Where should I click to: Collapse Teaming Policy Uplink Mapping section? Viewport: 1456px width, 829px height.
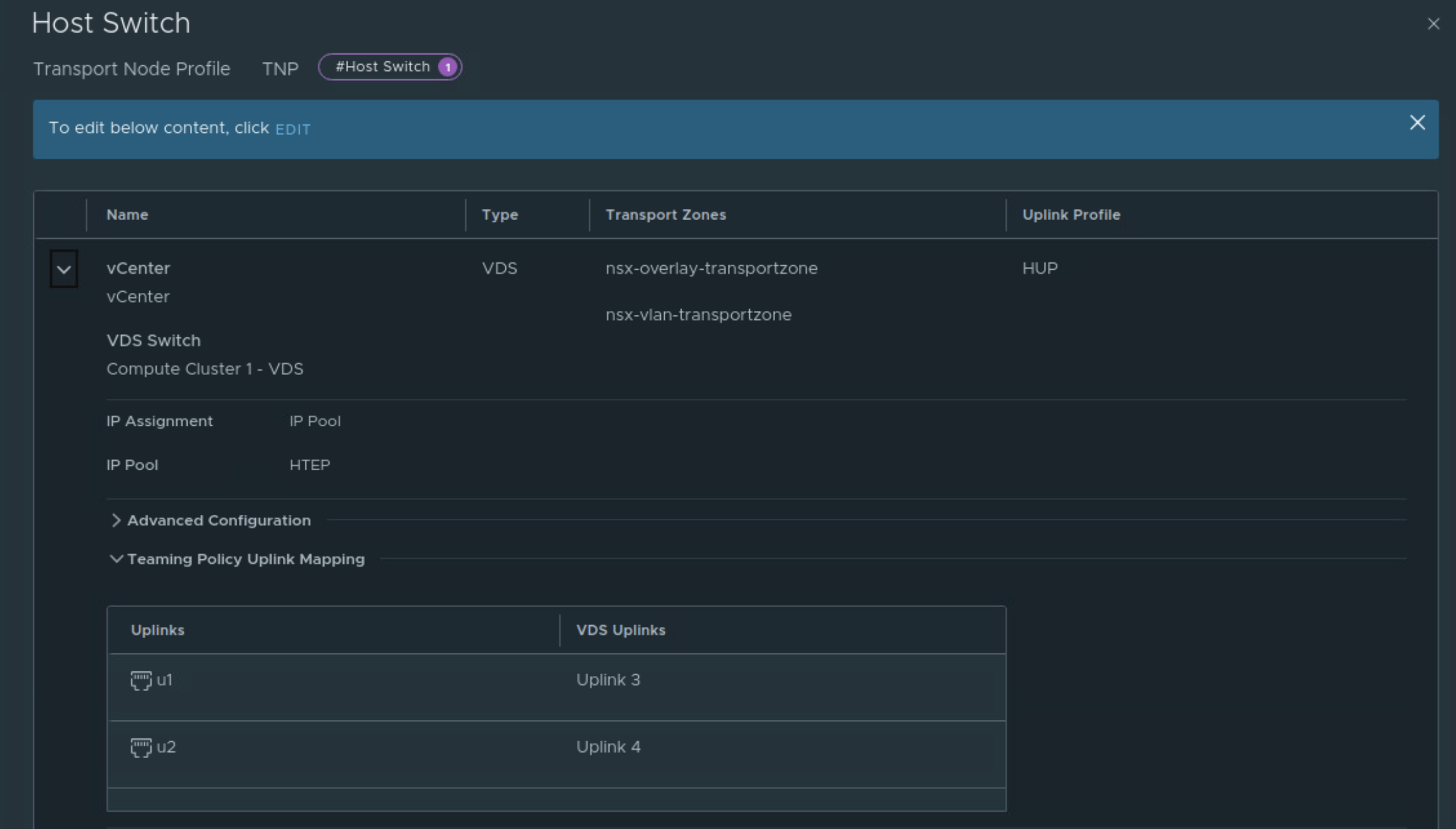point(116,559)
